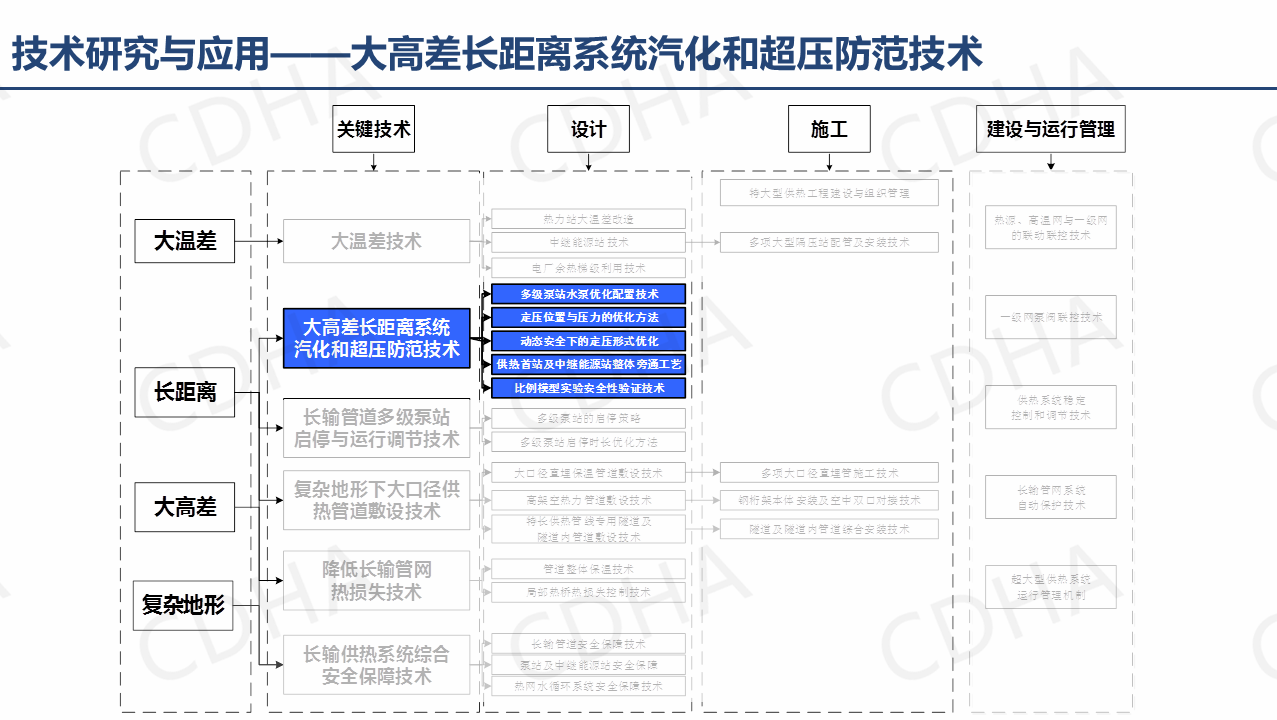Image resolution: width=1277 pixels, height=720 pixels.
Task: Click the 长距离 box
Action: [185, 392]
